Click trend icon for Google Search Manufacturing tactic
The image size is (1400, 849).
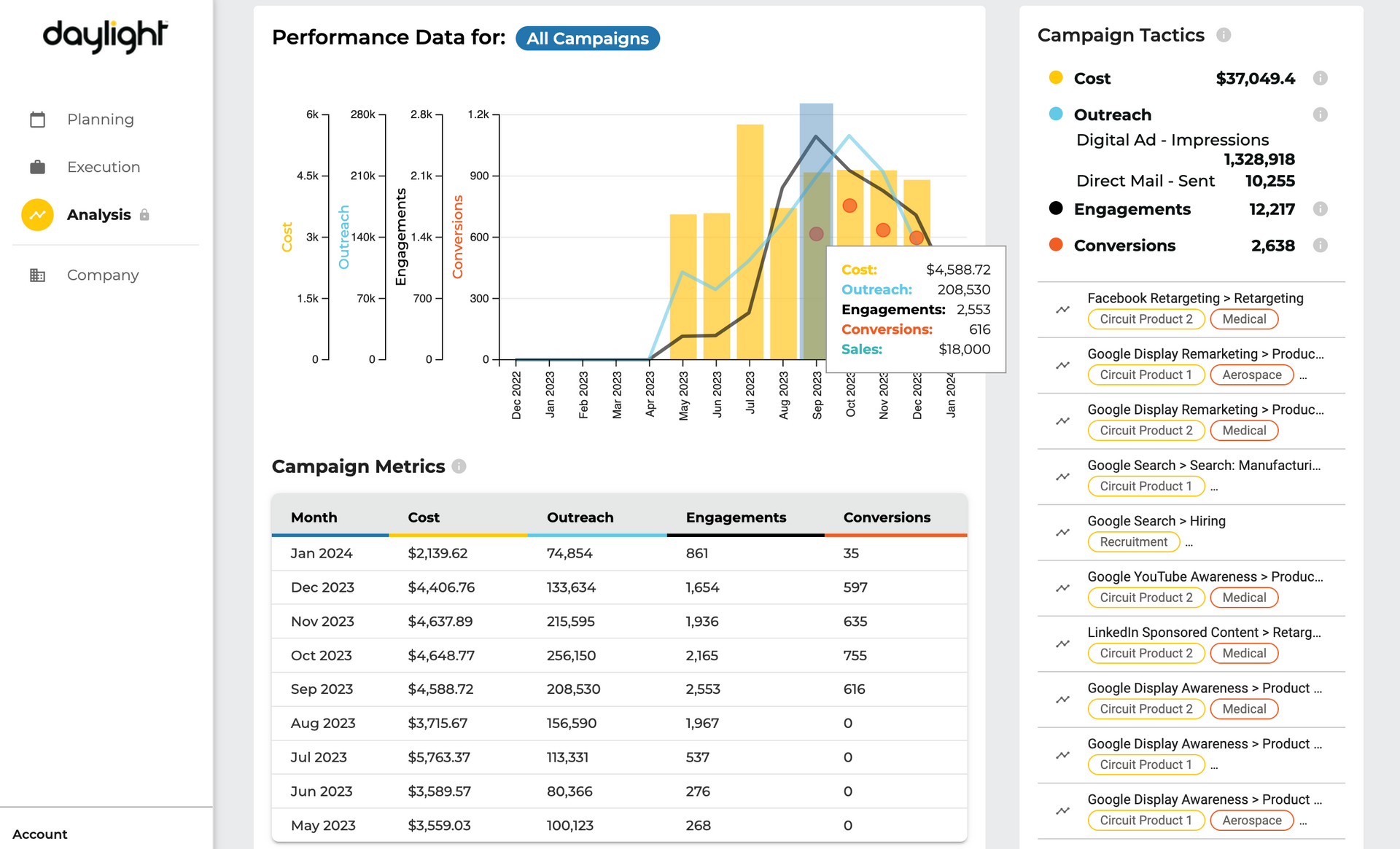[1063, 477]
